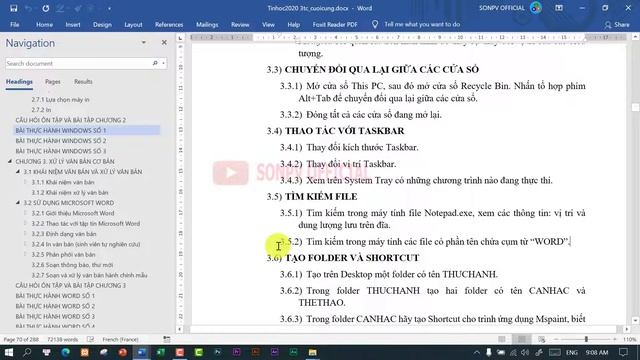This screenshot has width=640, height=360.
Task: Select the Headings tab in Navigation
Action: click(x=19, y=82)
